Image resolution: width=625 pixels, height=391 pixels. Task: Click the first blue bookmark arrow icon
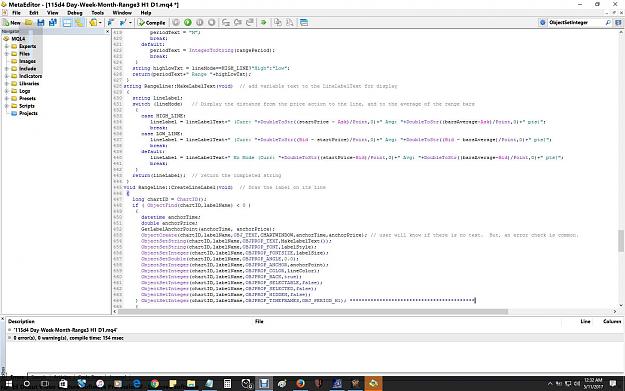(x=111, y=23)
